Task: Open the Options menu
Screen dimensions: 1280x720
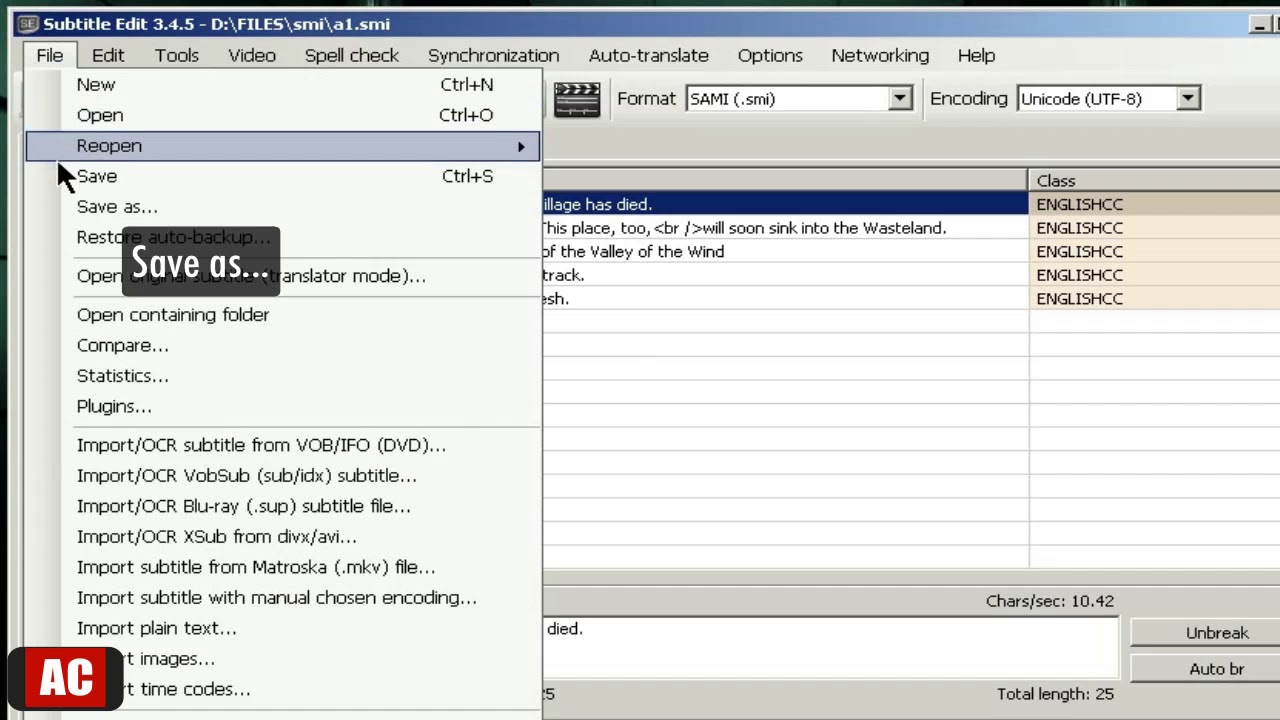Action: click(770, 55)
